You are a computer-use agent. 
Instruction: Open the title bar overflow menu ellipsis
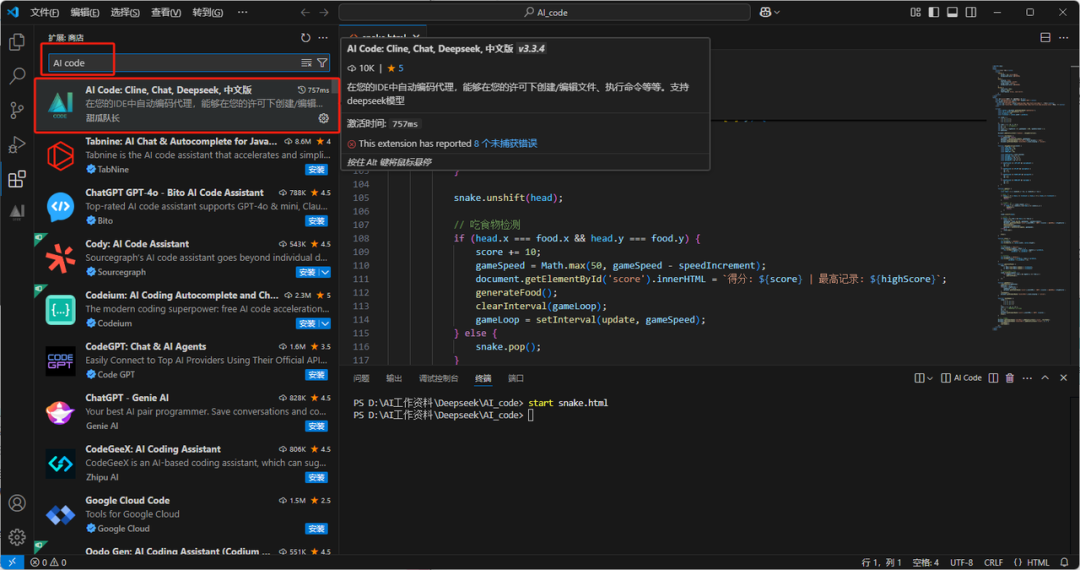(242, 12)
